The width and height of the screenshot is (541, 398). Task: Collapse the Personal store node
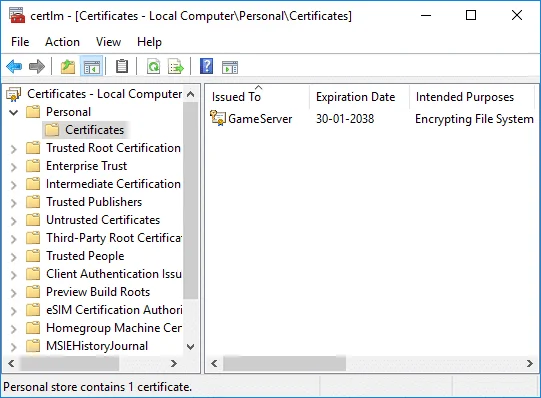[x=13, y=112]
